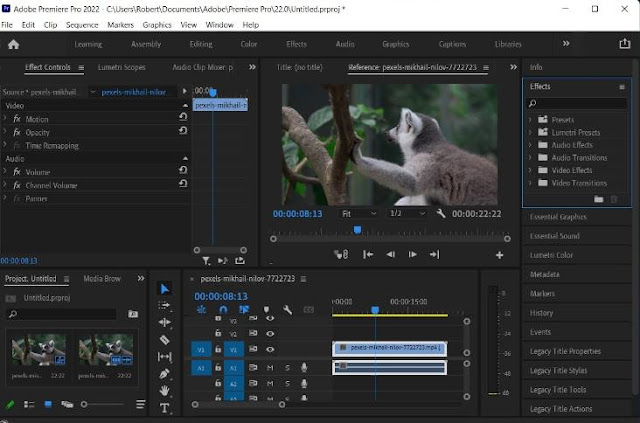Select the Type tool
Viewport: 640px width, 423px height.
tap(164, 408)
